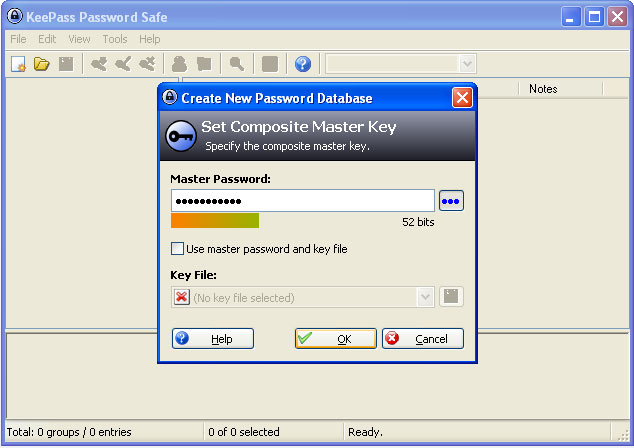The height and width of the screenshot is (448, 634).
Task: Click the KeePass lock icon in main title bar
Action: pyautogui.click(x=15, y=17)
